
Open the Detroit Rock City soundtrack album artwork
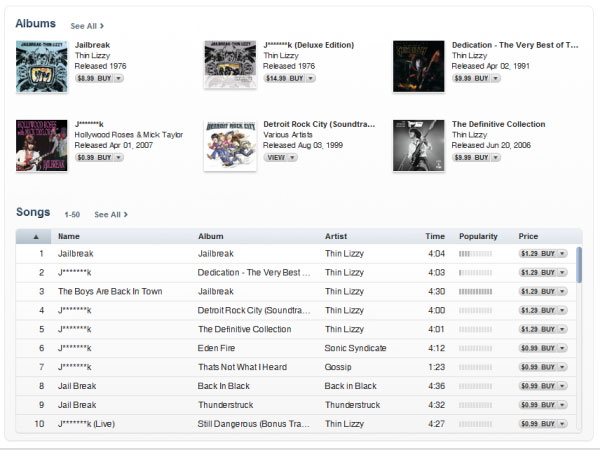[230, 145]
